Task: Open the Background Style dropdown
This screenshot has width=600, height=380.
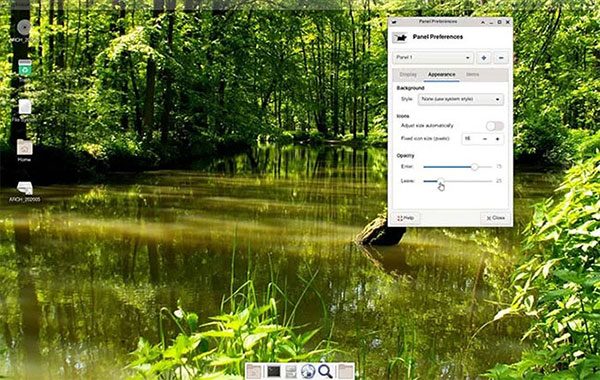Action: tap(461, 99)
